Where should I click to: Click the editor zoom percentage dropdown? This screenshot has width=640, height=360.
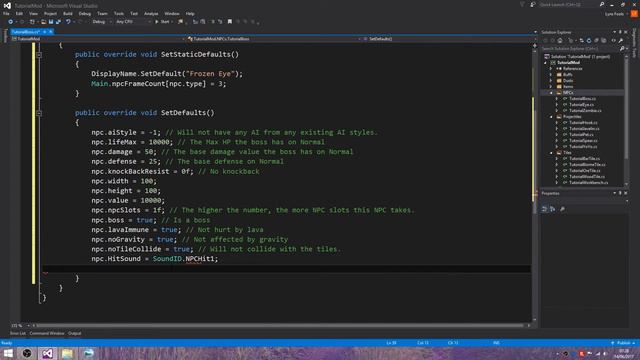point(20,326)
